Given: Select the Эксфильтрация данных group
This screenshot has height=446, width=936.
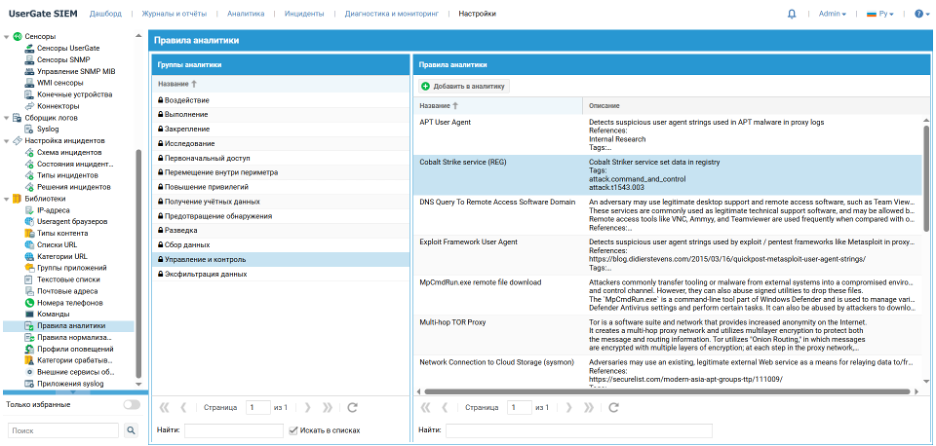Looking at the screenshot, I should 205,273.
